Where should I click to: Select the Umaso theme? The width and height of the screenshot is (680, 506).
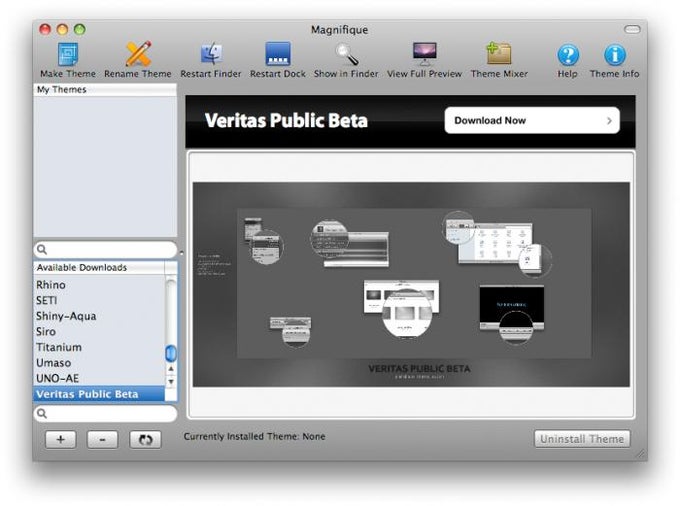99,363
